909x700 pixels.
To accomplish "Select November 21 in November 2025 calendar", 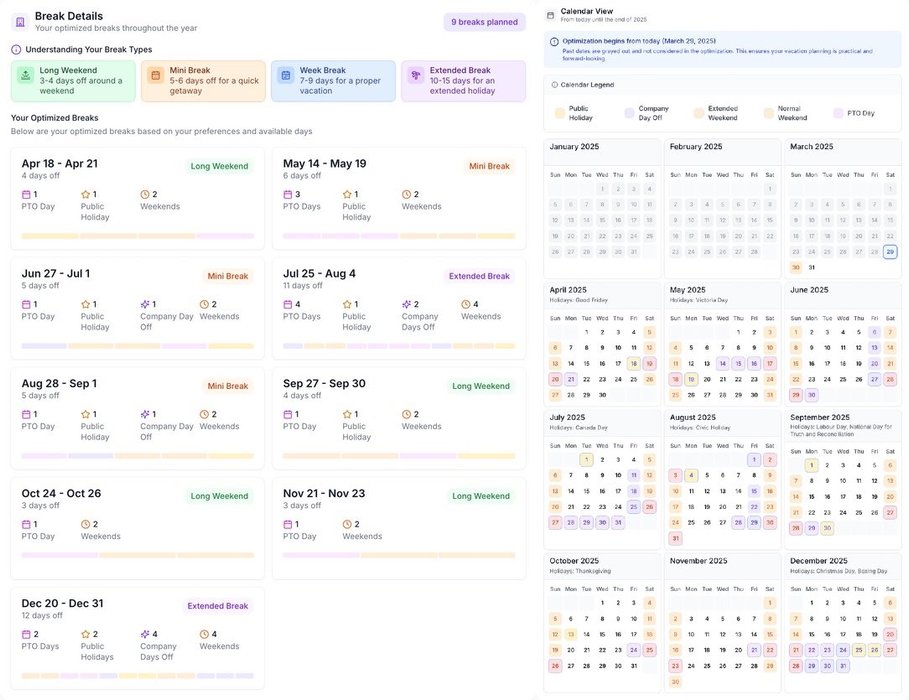I will 754,650.
